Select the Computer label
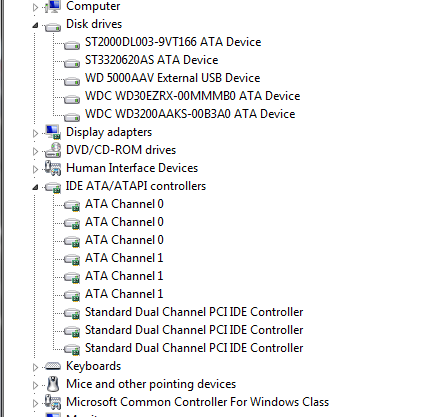The width and height of the screenshot is (446, 417). [x=93, y=6]
